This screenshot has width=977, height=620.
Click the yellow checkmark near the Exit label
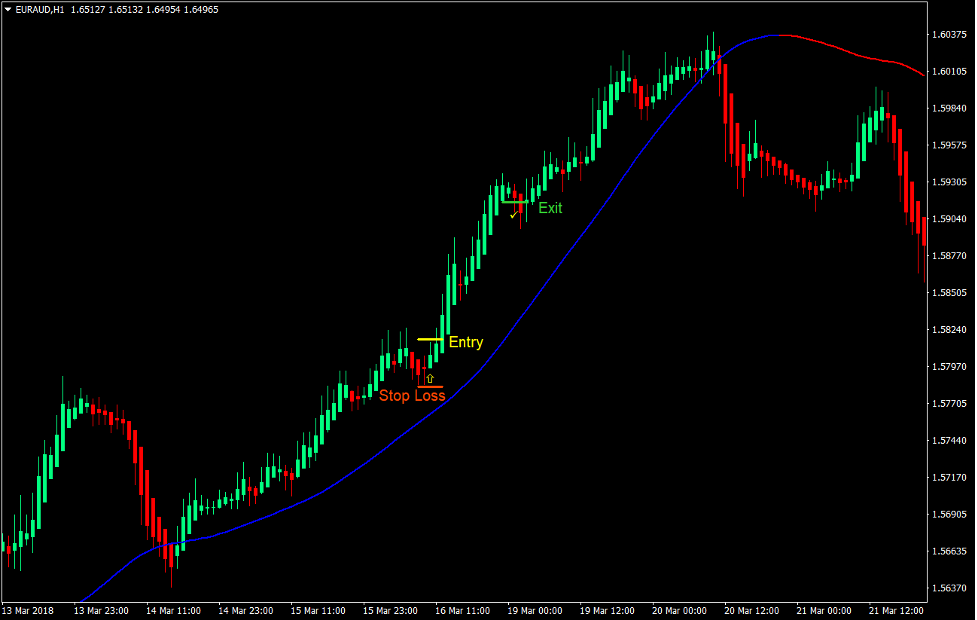513,214
